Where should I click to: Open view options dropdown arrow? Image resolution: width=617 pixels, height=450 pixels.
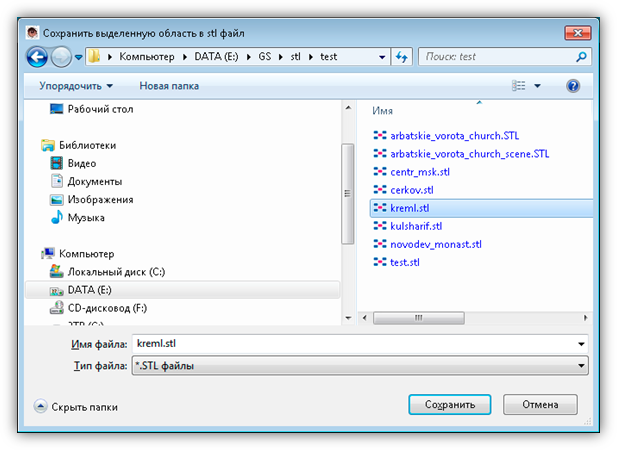[537, 86]
